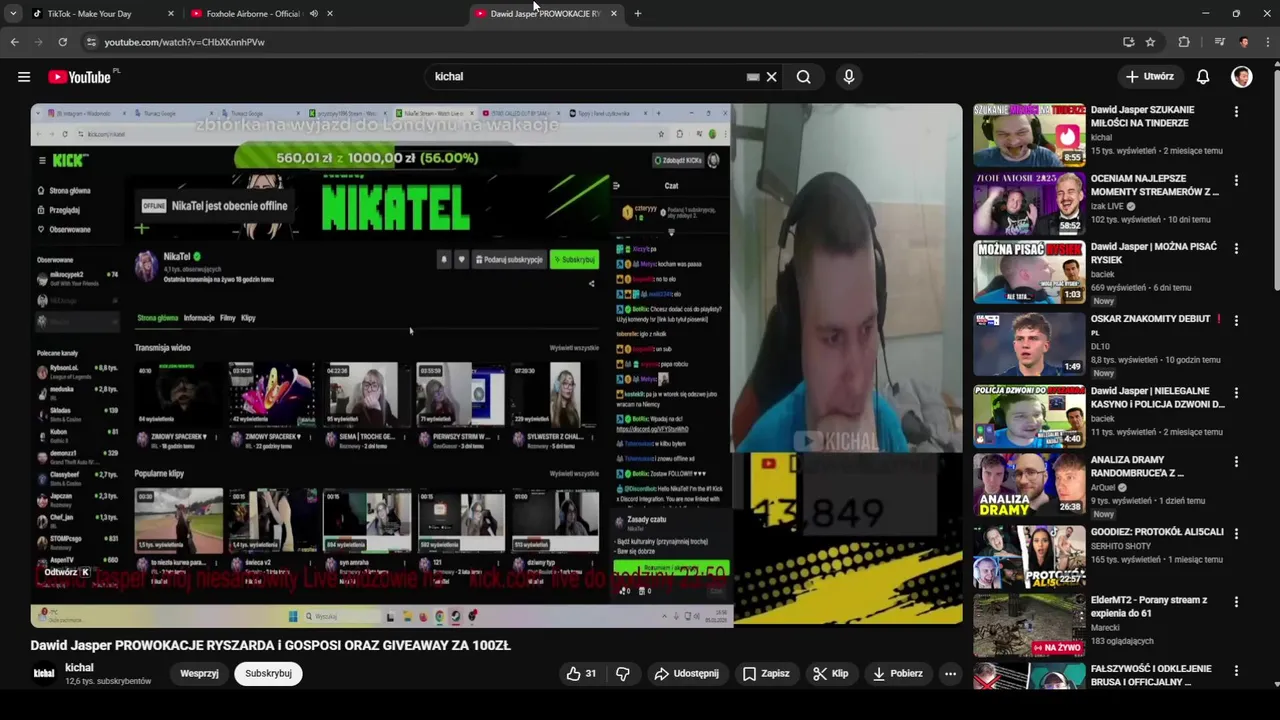The image size is (1280, 720).
Task: Open the YouTube guide hamburger menu
Action: (24, 76)
